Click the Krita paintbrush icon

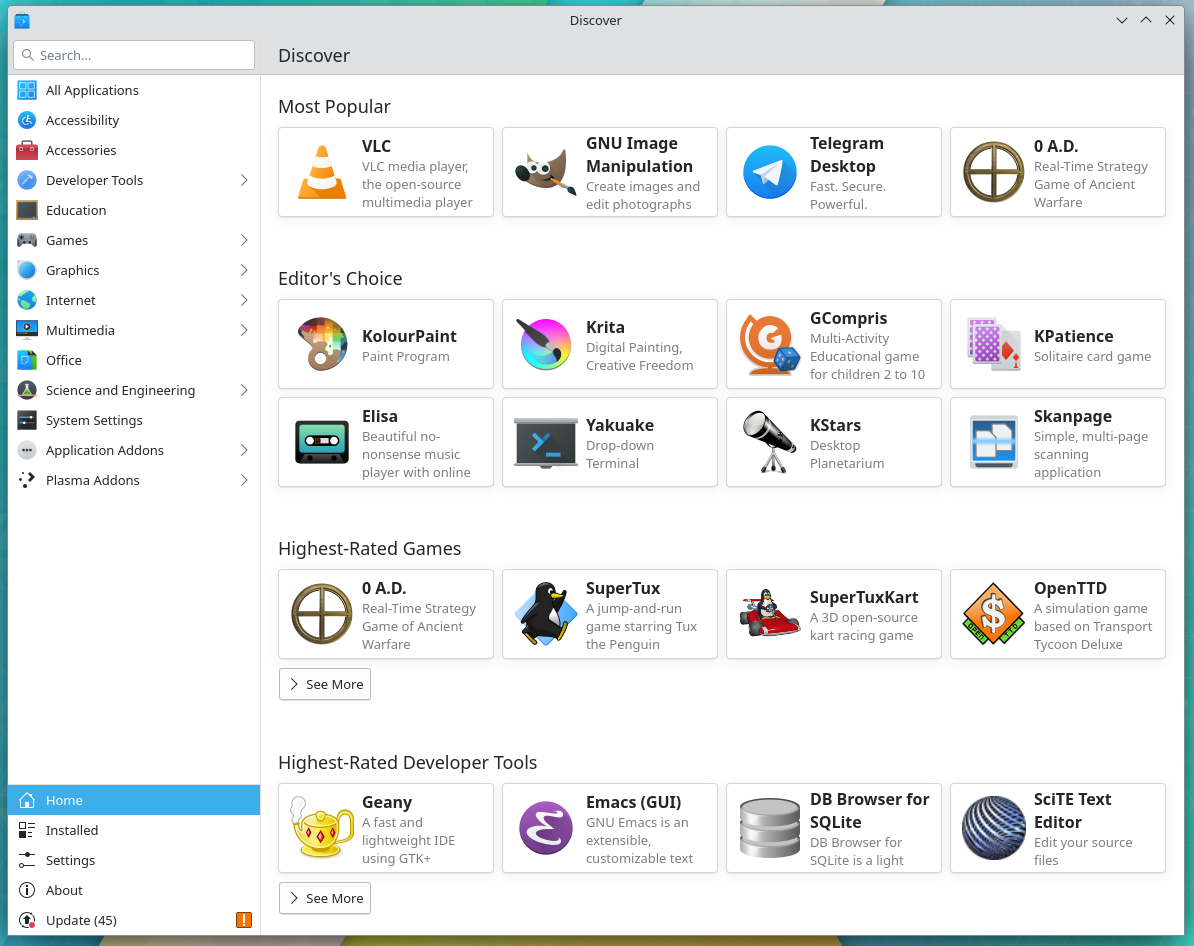545,343
